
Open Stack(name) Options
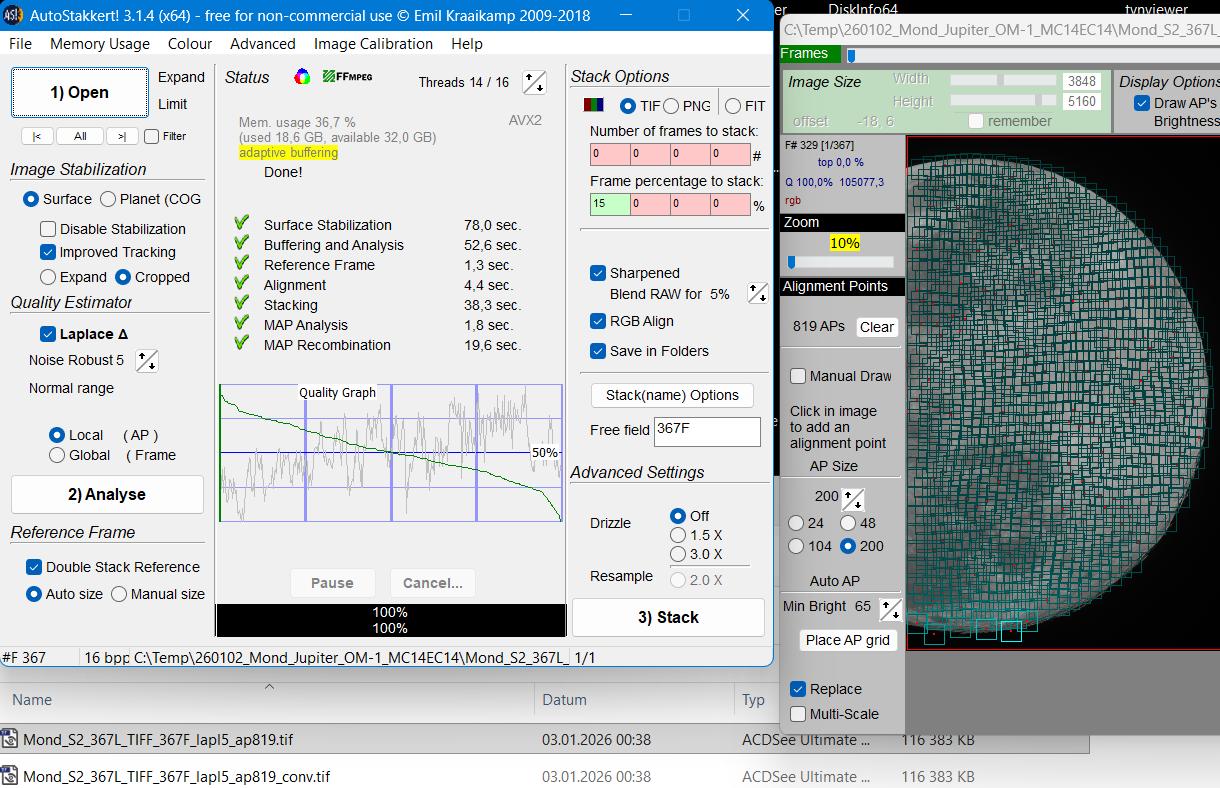(x=672, y=395)
